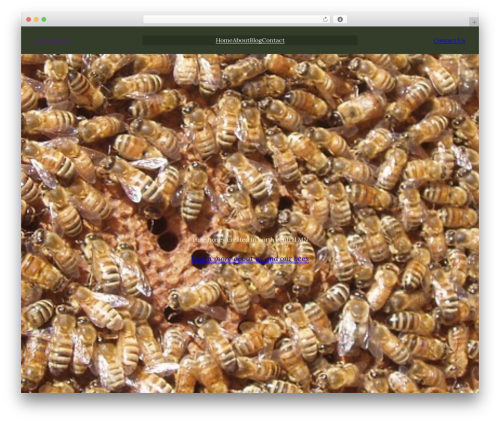Open the Blog menu item
Screen dimensions: 500x423
click(x=256, y=40)
